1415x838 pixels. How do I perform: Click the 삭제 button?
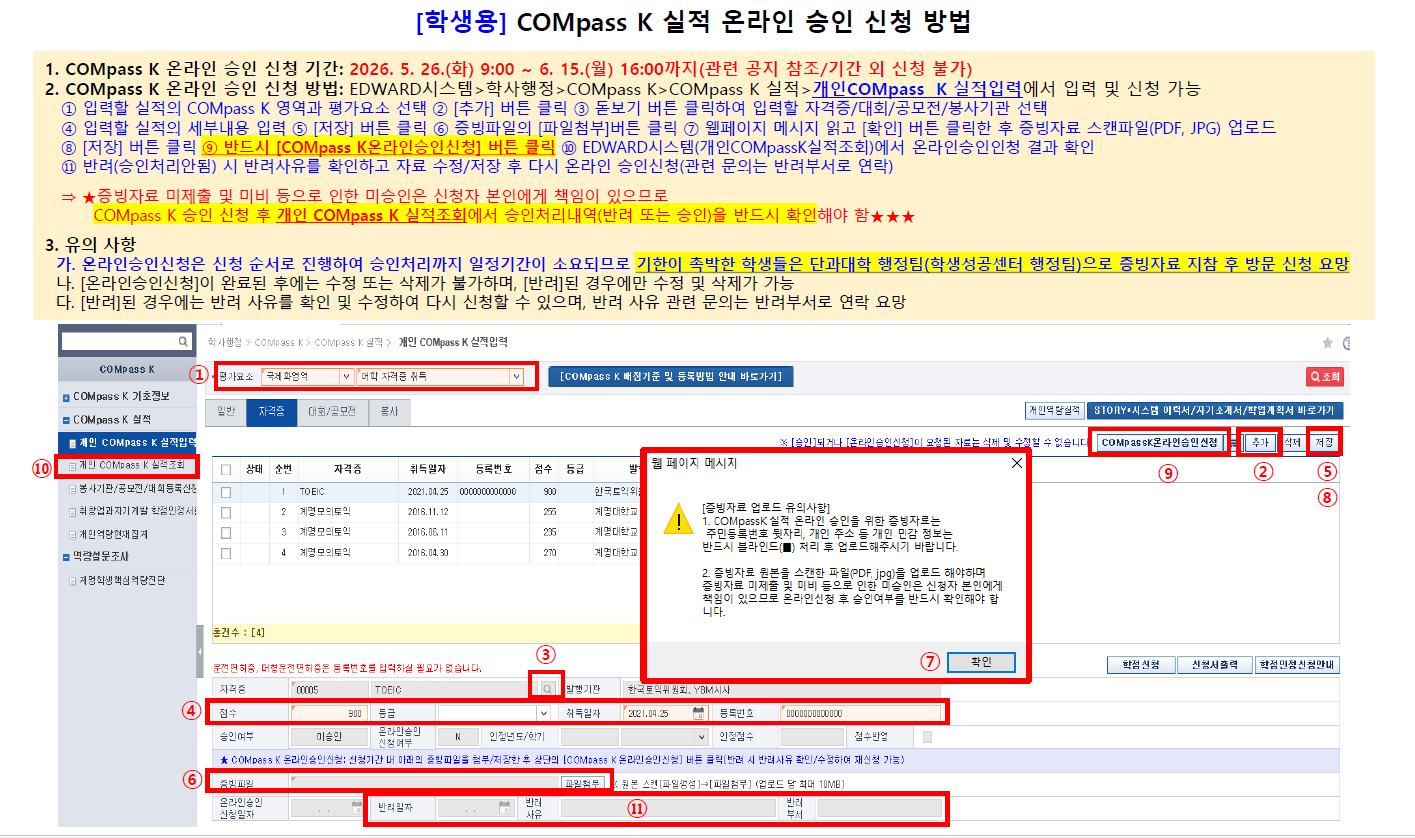tap(1291, 442)
